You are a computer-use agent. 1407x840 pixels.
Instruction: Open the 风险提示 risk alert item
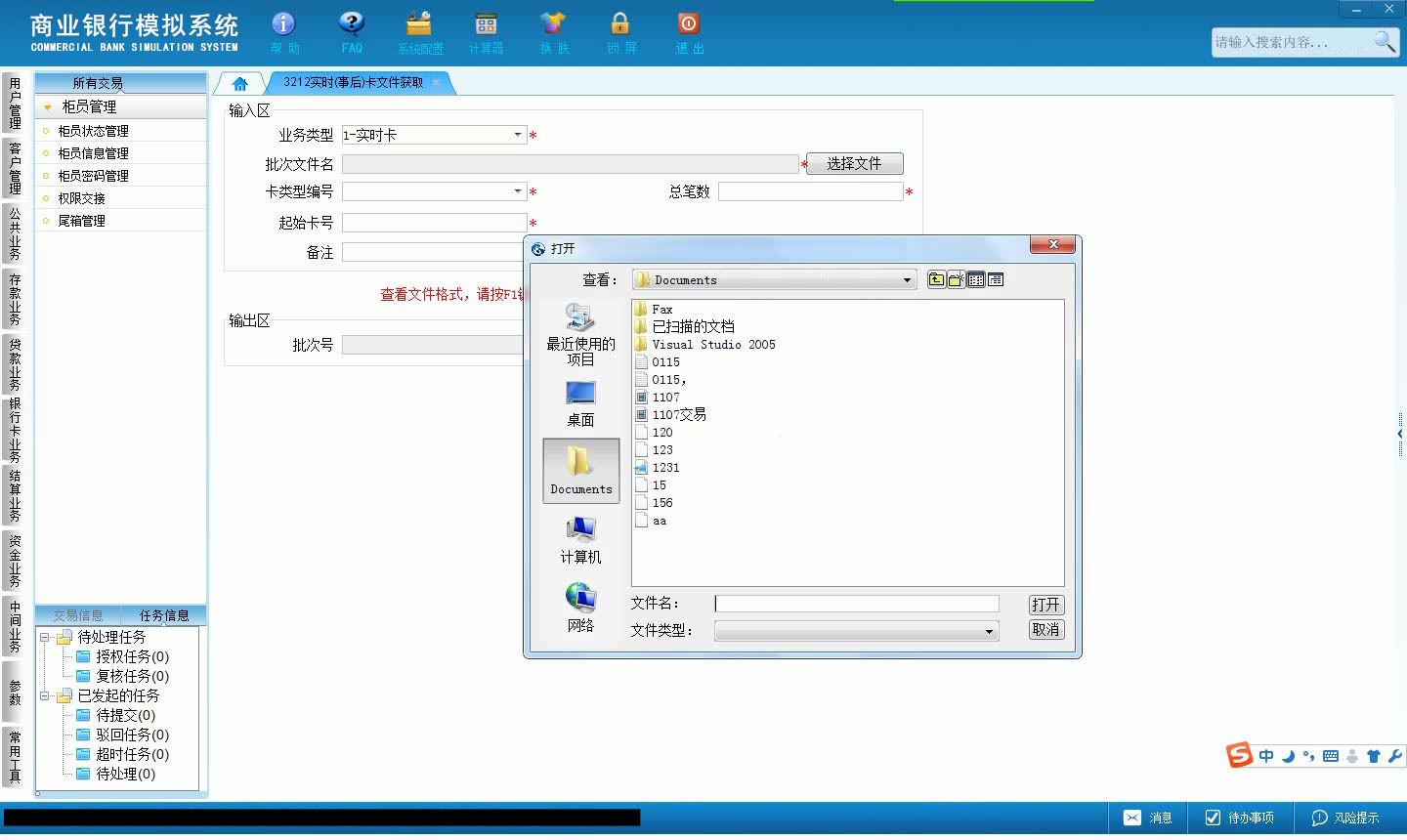(x=1345, y=818)
